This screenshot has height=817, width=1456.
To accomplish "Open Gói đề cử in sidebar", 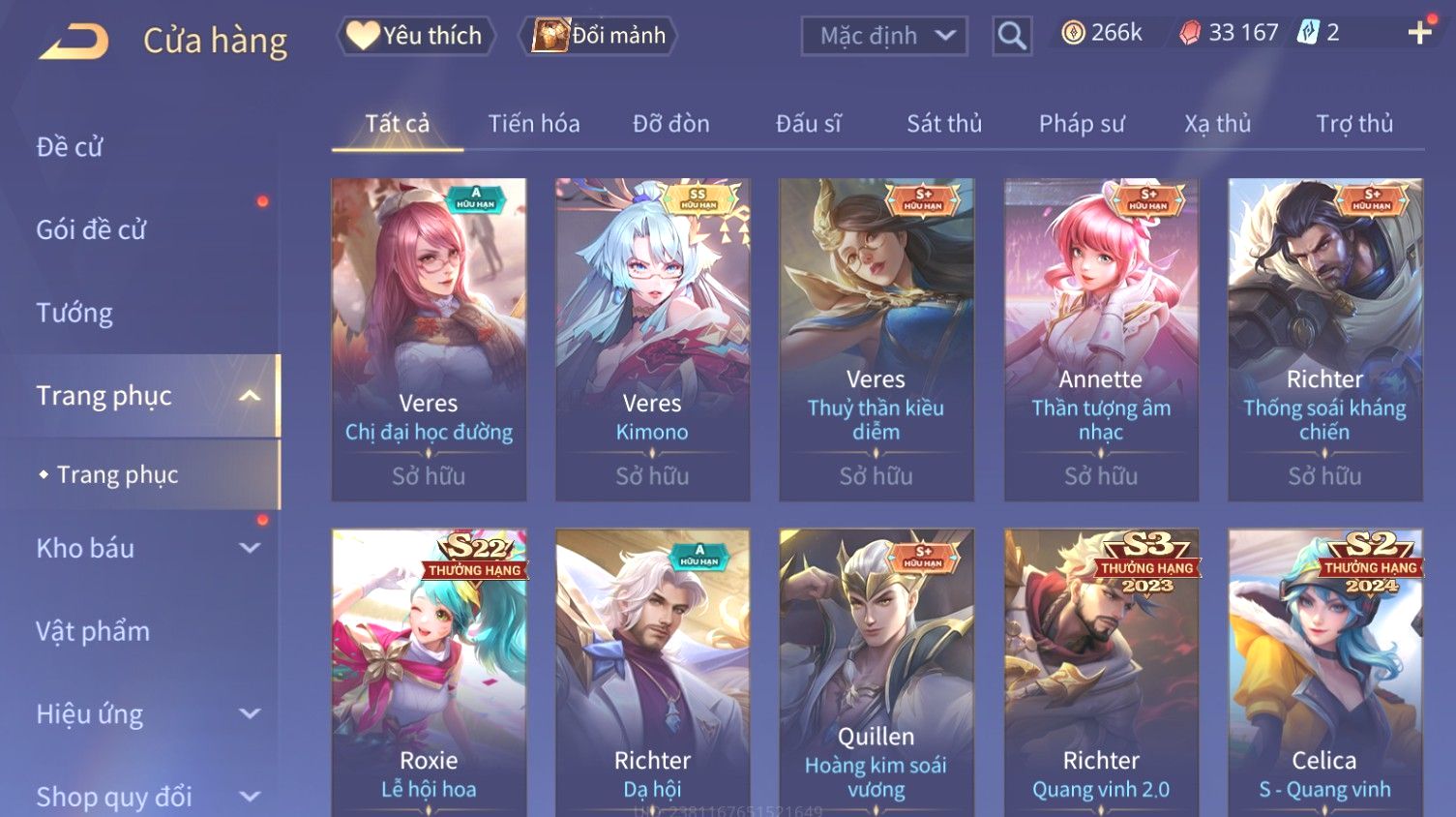I will 91,230.
